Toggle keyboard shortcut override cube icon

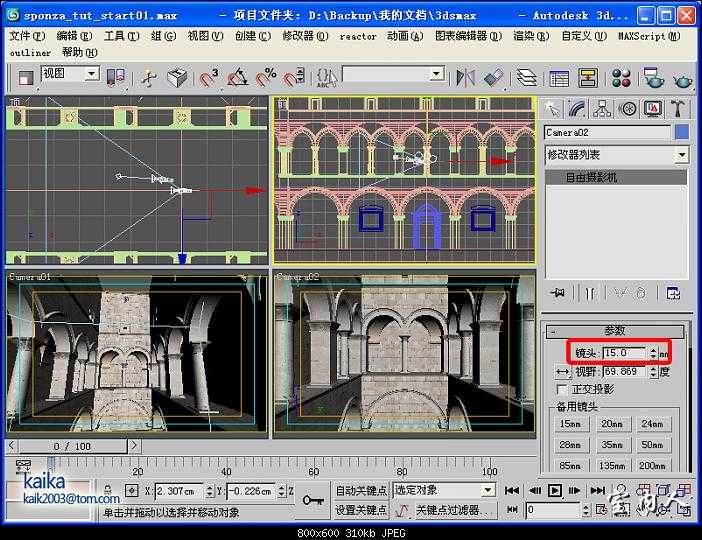click(177, 78)
